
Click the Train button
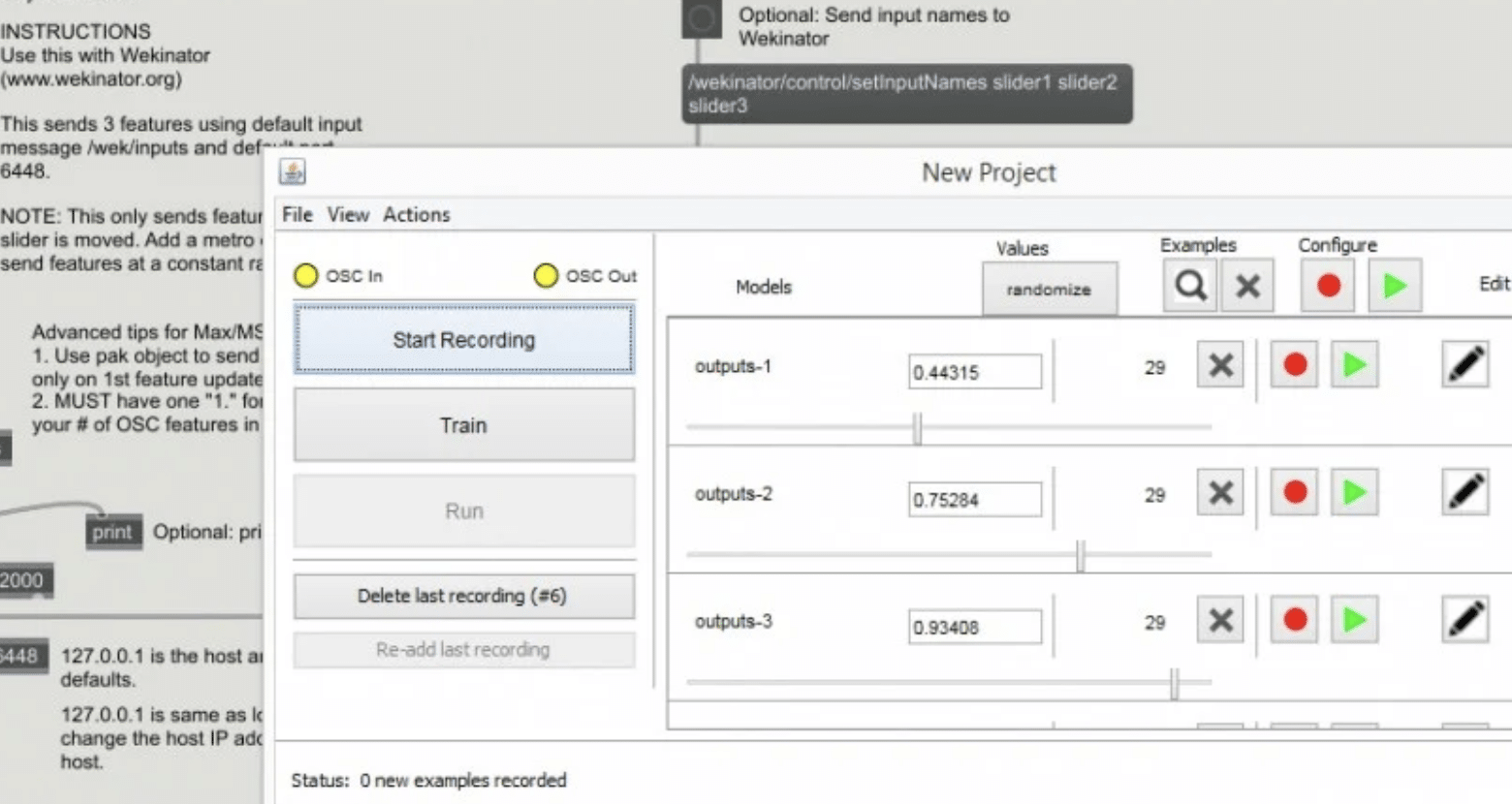coord(464,425)
